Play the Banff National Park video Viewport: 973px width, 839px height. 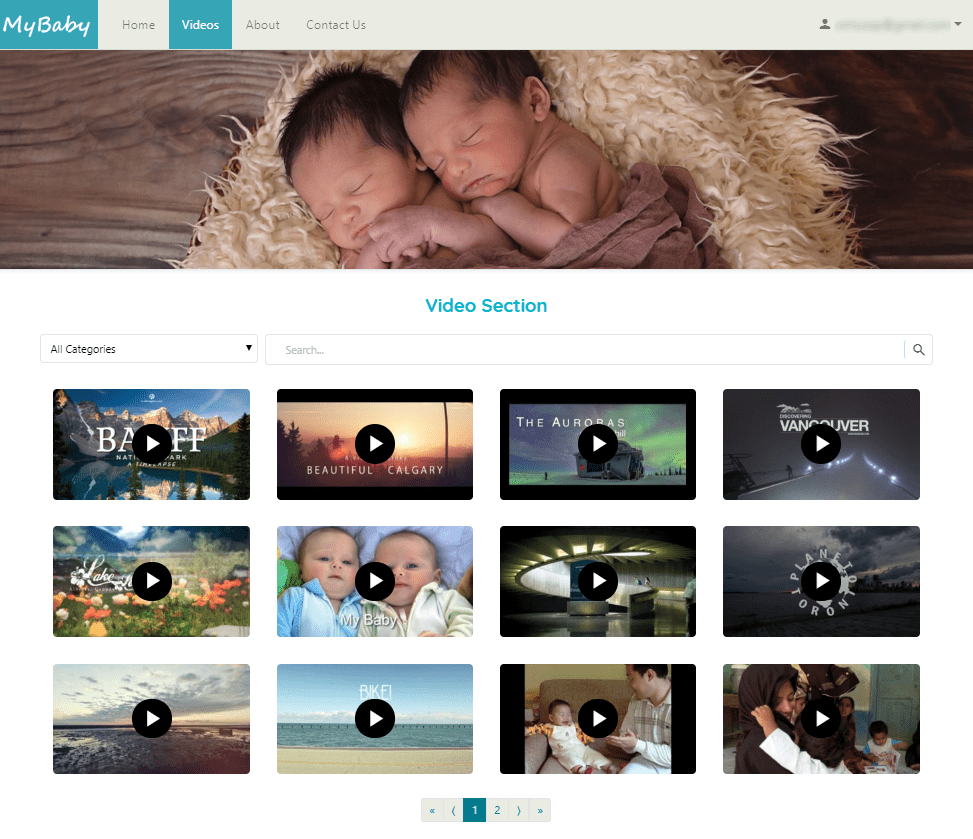coord(152,444)
